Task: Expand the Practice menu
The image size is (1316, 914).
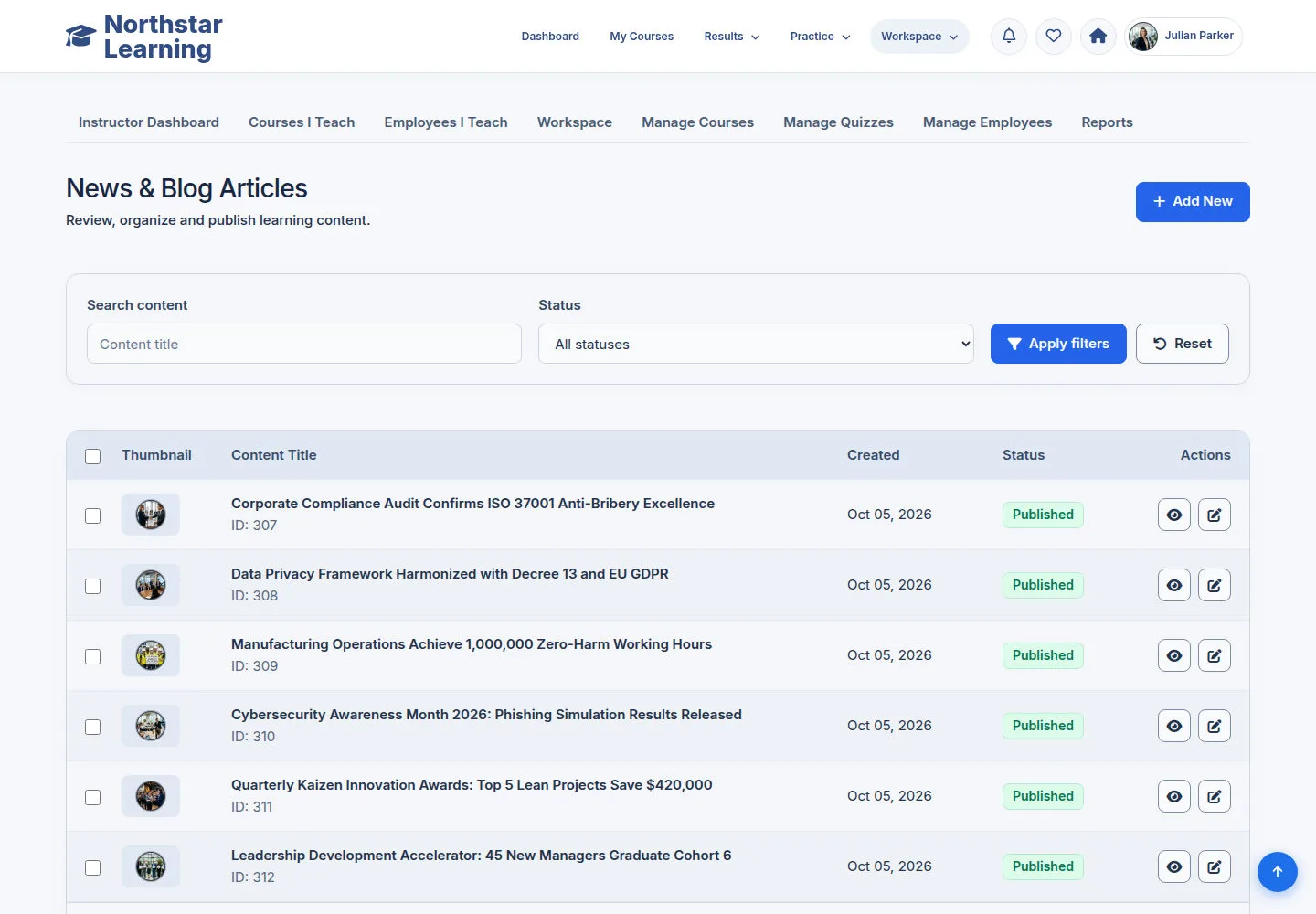Action: pyautogui.click(x=820, y=37)
